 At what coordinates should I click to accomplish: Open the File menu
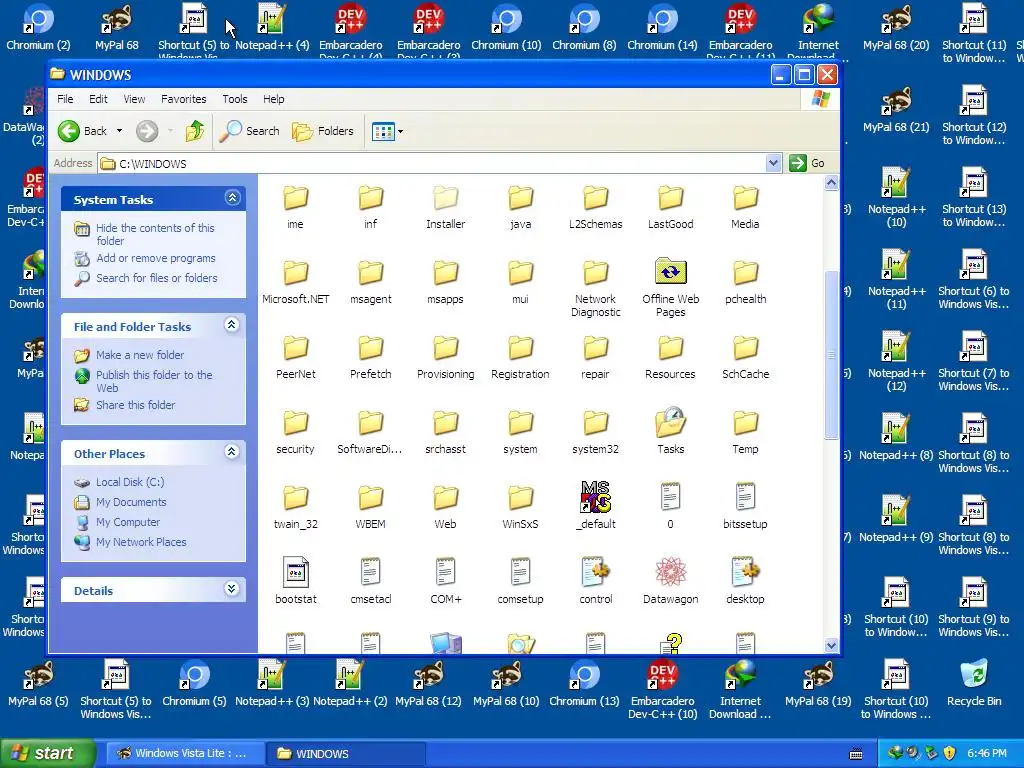pos(65,99)
